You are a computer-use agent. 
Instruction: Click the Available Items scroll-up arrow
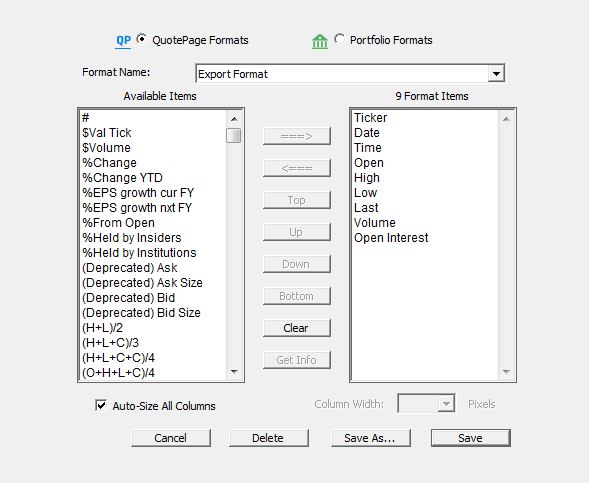click(x=234, y=119)
